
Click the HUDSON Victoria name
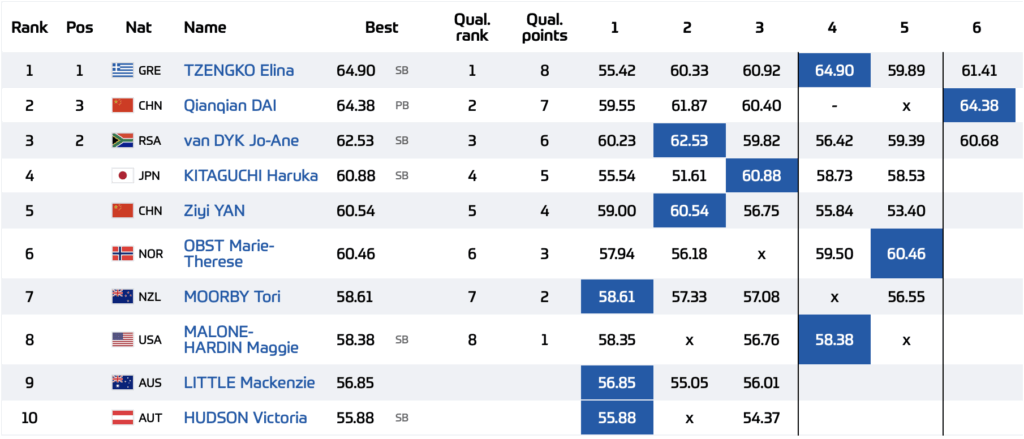click(245, 418)
